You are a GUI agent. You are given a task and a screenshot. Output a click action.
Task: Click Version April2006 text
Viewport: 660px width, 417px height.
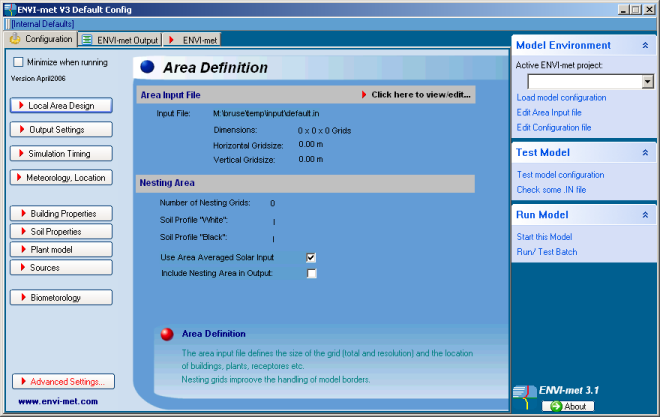[x=38, y=79]
